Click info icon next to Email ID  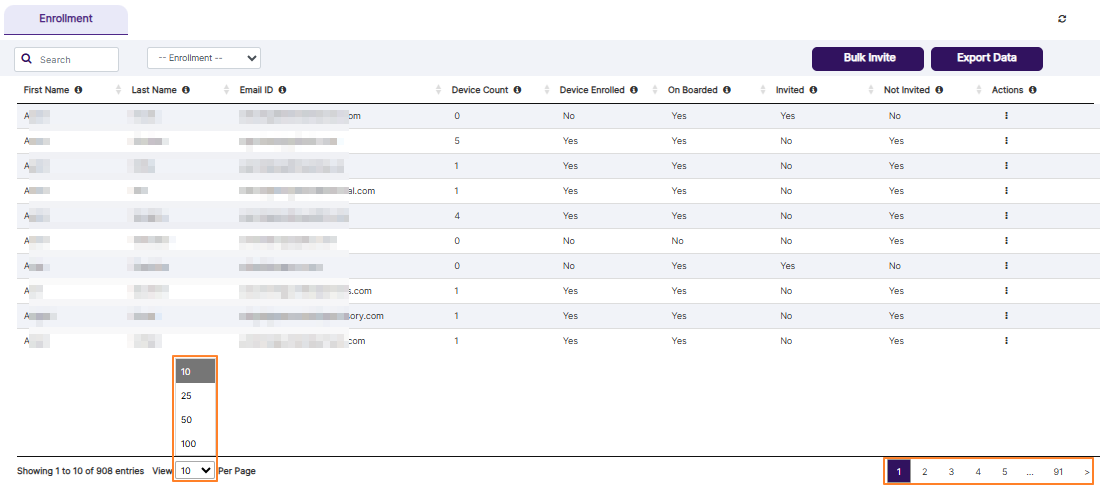point(282,90)
